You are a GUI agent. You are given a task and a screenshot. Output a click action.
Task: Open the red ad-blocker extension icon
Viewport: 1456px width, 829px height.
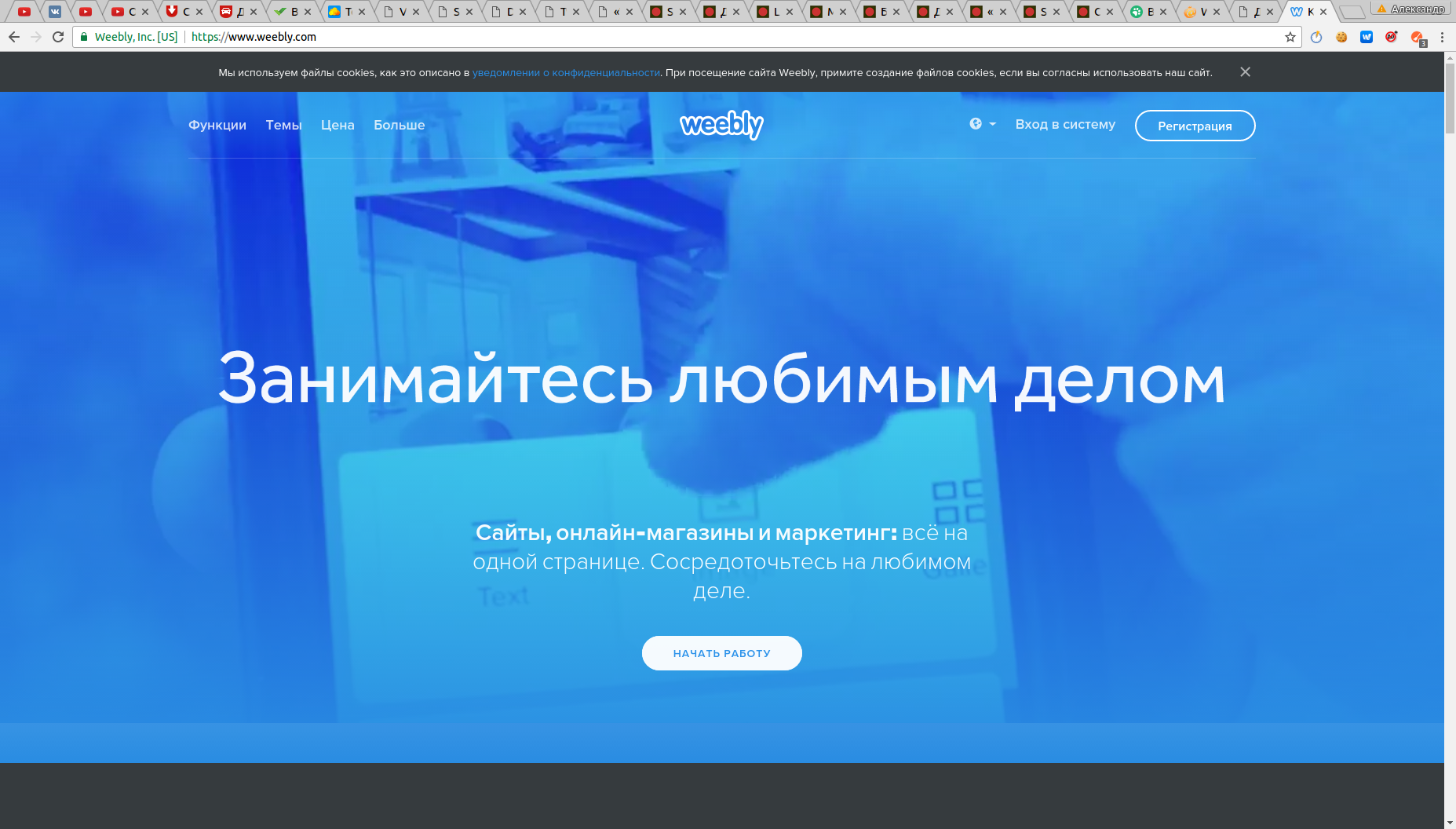click(x=1392, y=37)
